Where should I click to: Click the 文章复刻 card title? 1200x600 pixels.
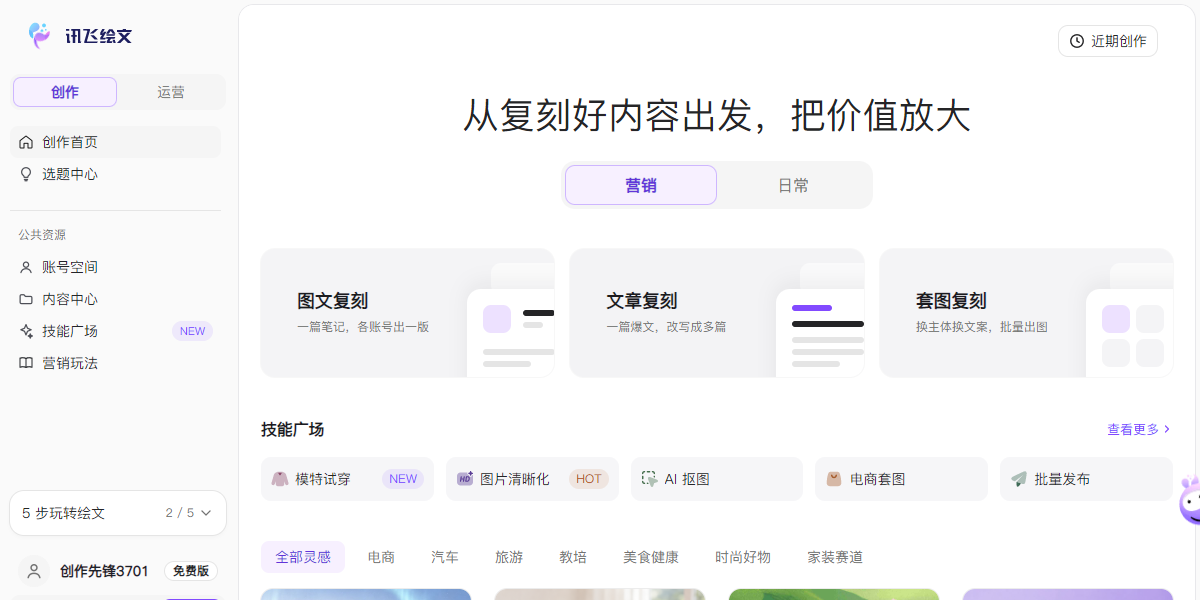click(642, 301)
